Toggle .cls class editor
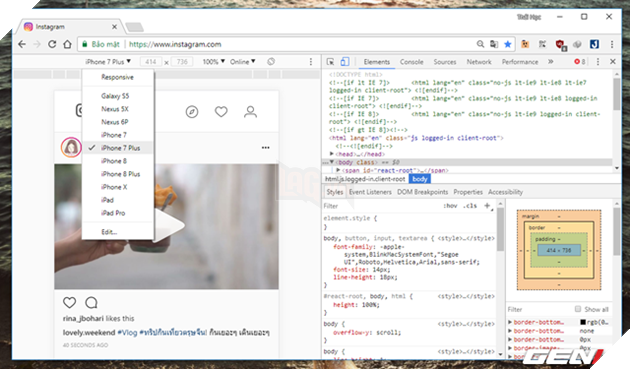Image resolution: width=630 pixels, height=369 pixels. pos(470,206)
